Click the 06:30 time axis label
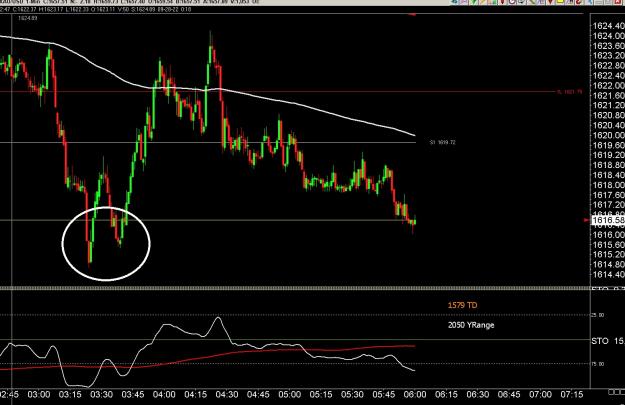 pyautogui.click(x=478, y=395)
